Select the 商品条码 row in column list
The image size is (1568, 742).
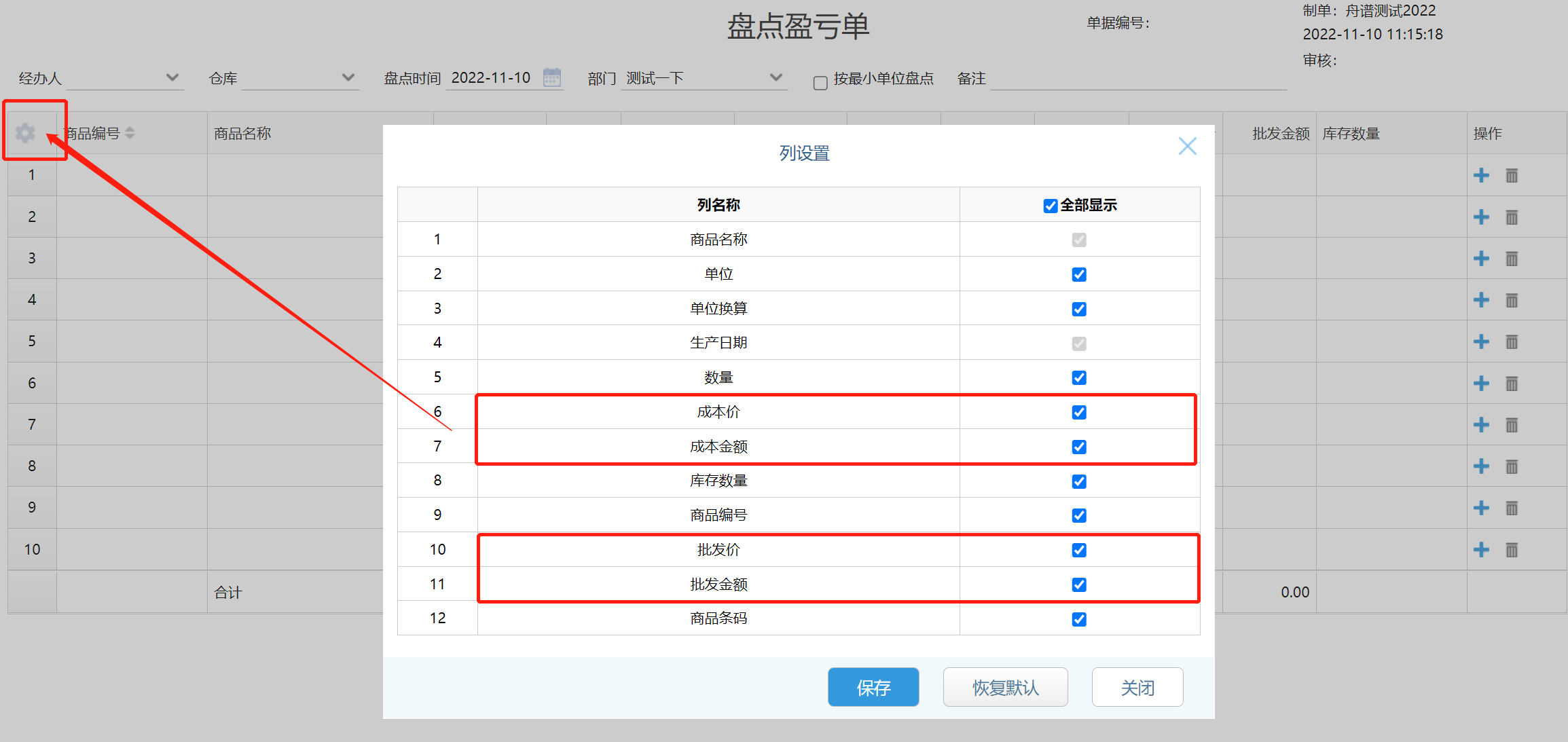[x=799, y=618]
